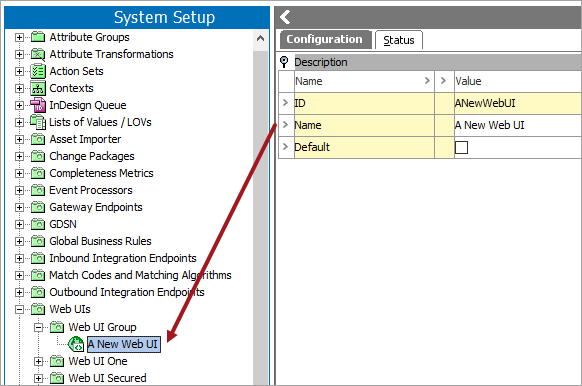Click the InDesign Queue icon
The image size is (582, 386).
click(38, 105)
